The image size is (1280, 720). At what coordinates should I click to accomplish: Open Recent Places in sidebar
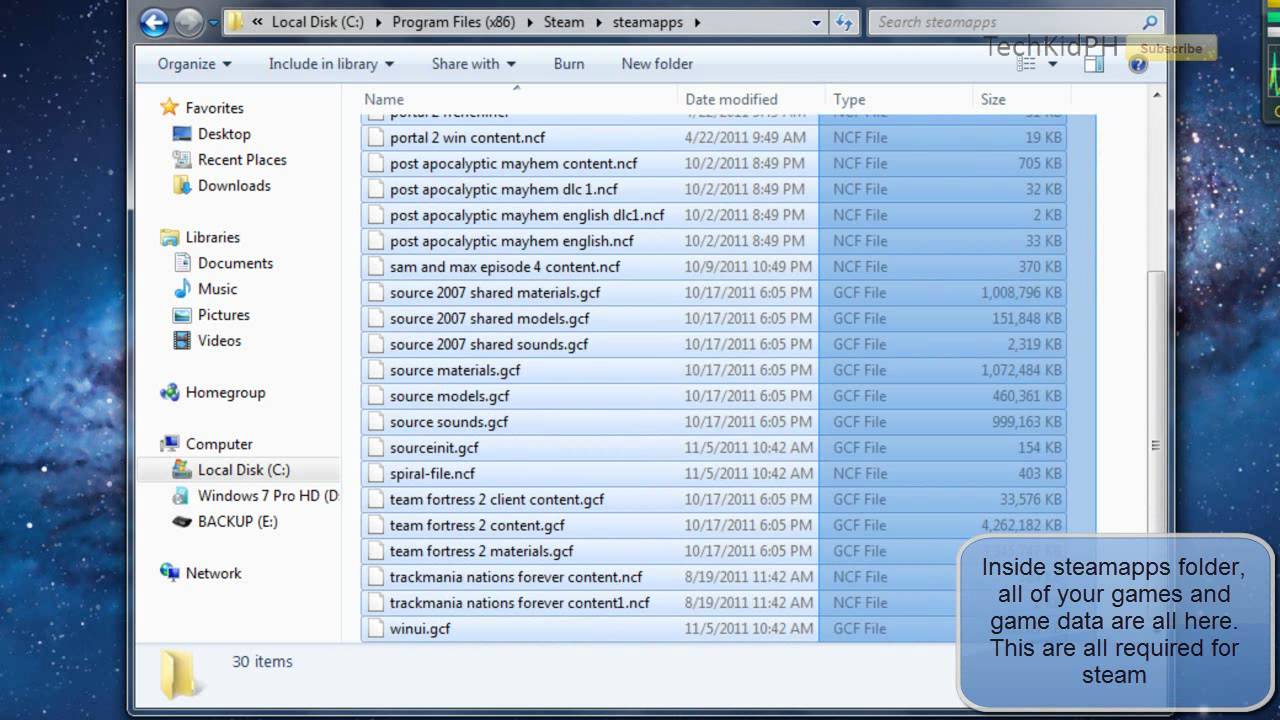click(x=242, y=160)
